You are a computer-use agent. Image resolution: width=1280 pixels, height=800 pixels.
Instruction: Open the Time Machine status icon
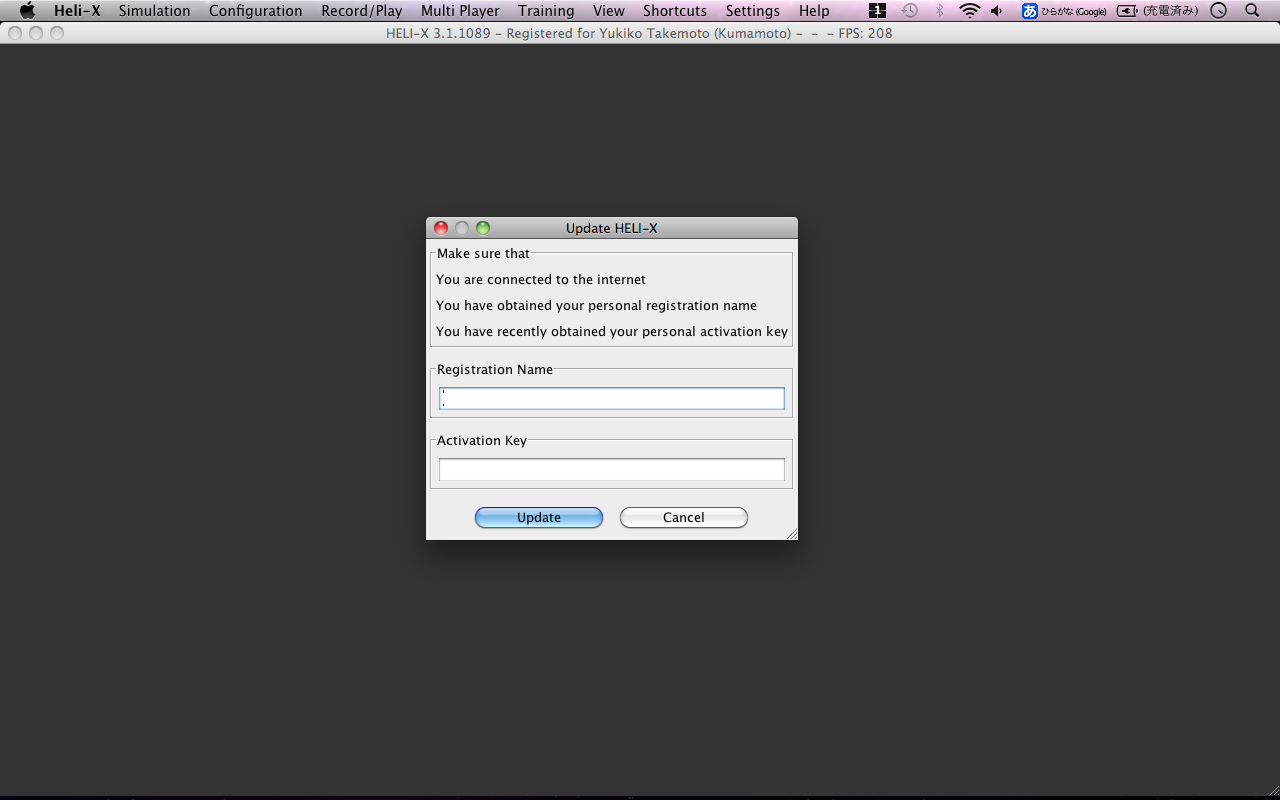pos(909,11)
